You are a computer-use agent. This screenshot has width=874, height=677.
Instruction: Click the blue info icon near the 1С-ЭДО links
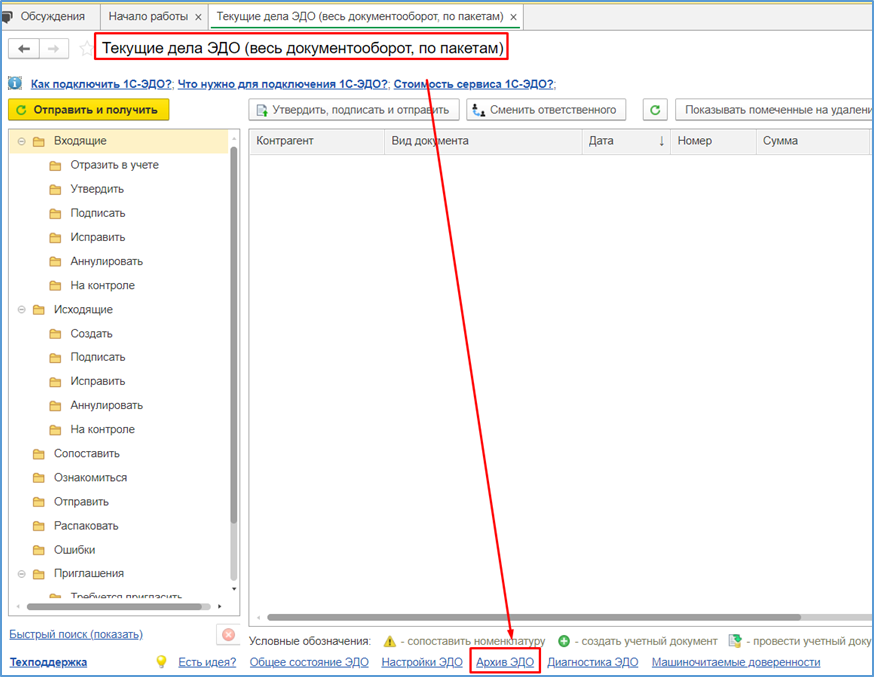[15, 84]
